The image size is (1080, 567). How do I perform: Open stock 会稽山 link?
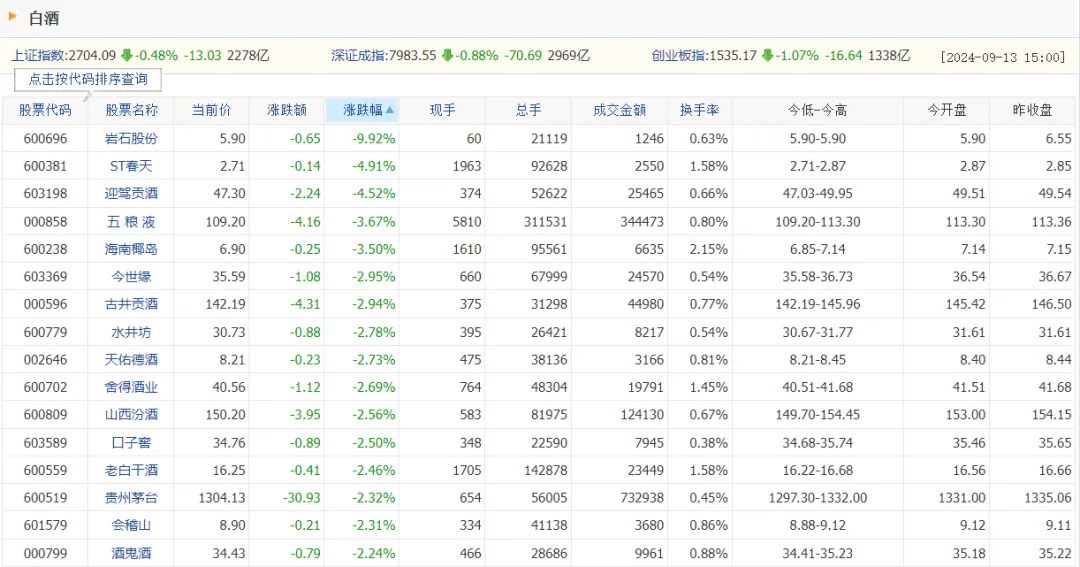coord(131,525)
